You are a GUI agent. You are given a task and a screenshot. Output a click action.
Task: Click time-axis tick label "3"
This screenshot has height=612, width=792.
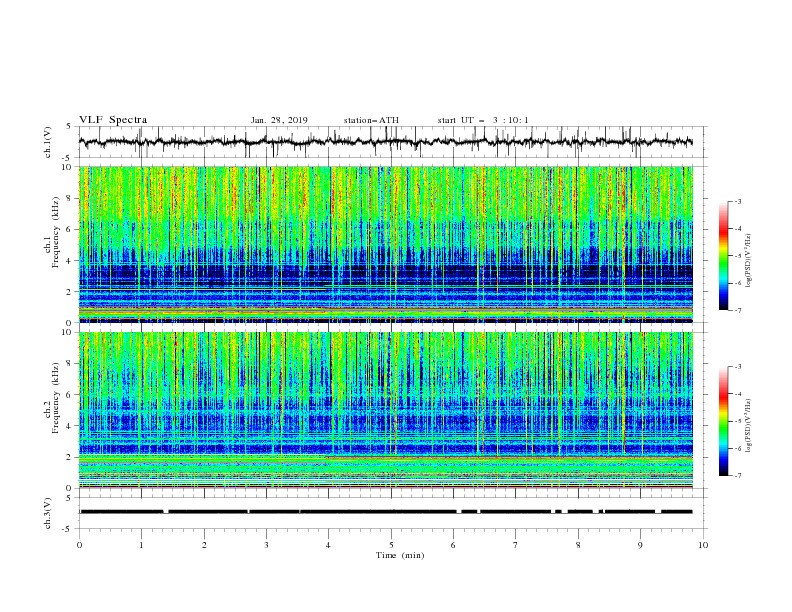[x=266, y=545]
